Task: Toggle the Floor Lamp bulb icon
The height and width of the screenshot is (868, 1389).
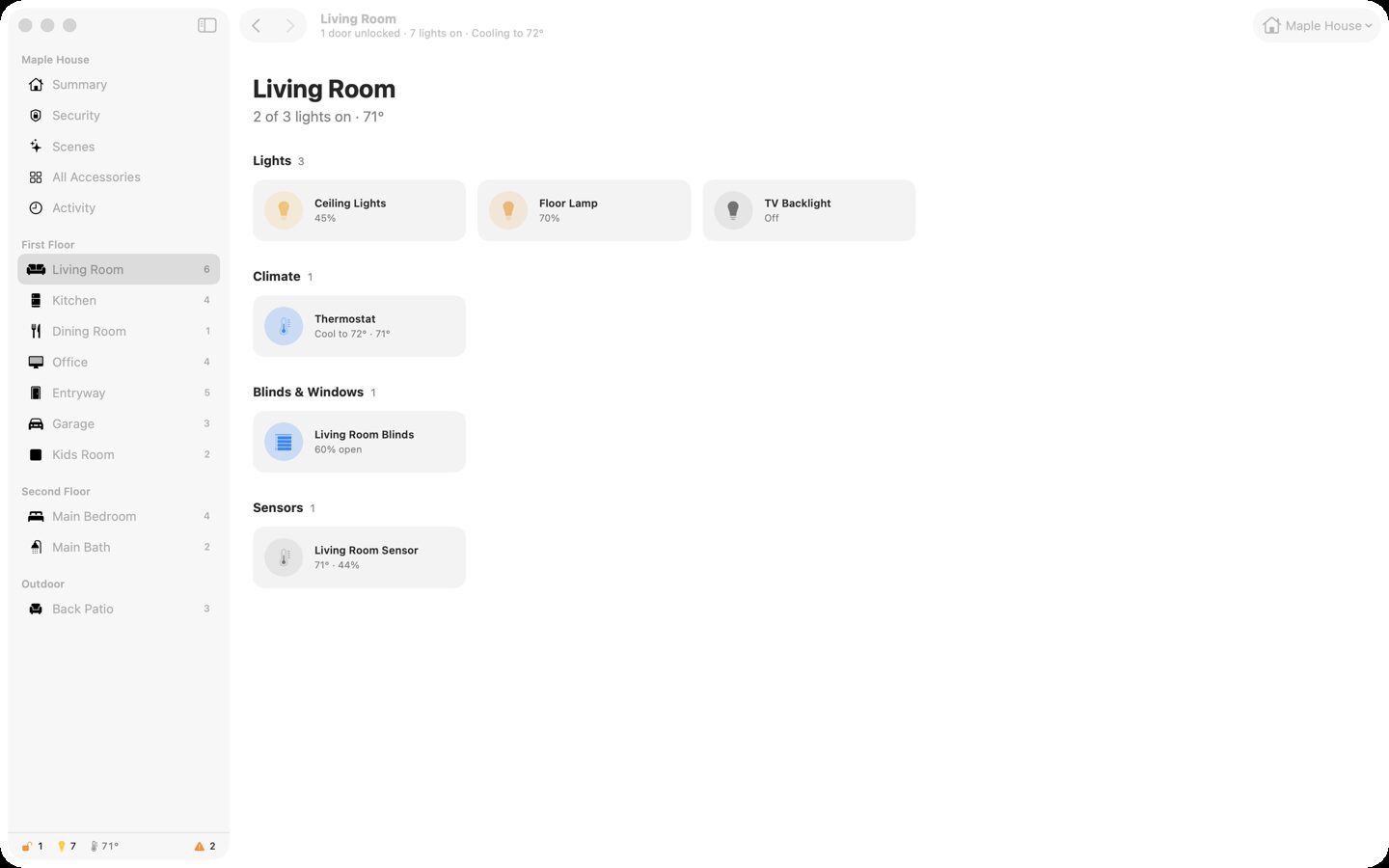Action: (508, 210)
